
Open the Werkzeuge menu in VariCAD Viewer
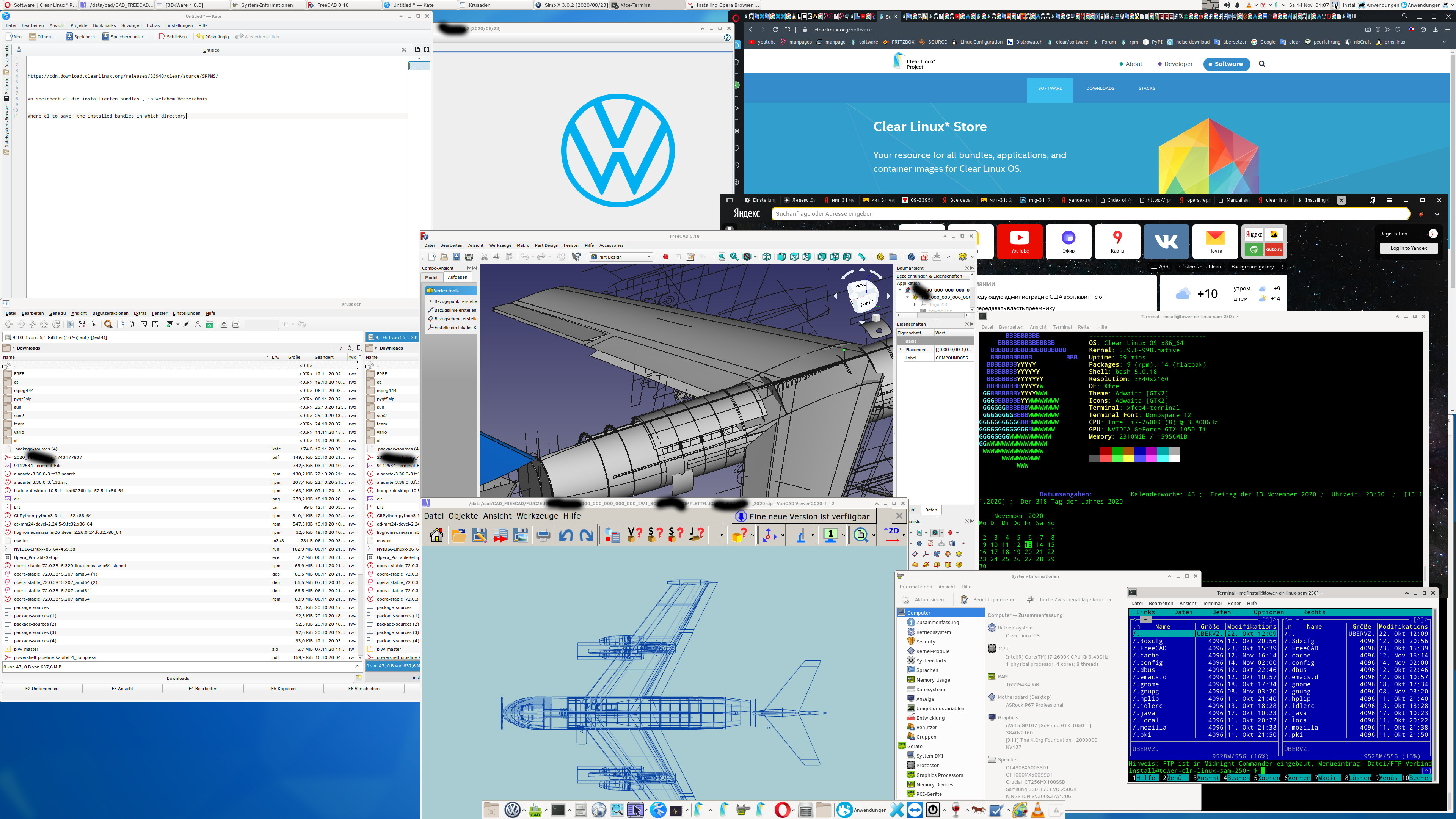pyautogui.click(x=537, y=516)
